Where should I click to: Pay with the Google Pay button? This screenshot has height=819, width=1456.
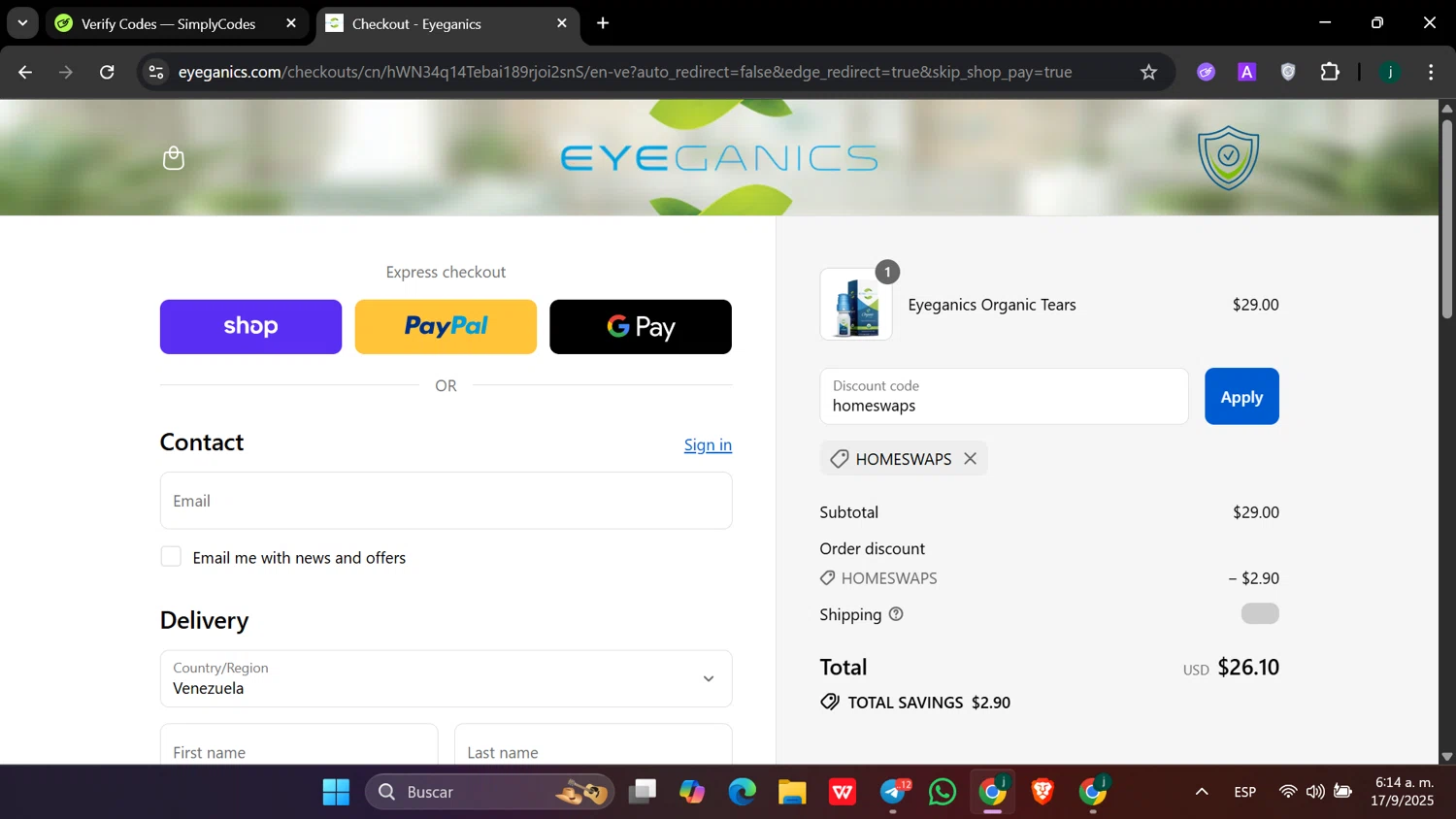click(x=641, y=327)
